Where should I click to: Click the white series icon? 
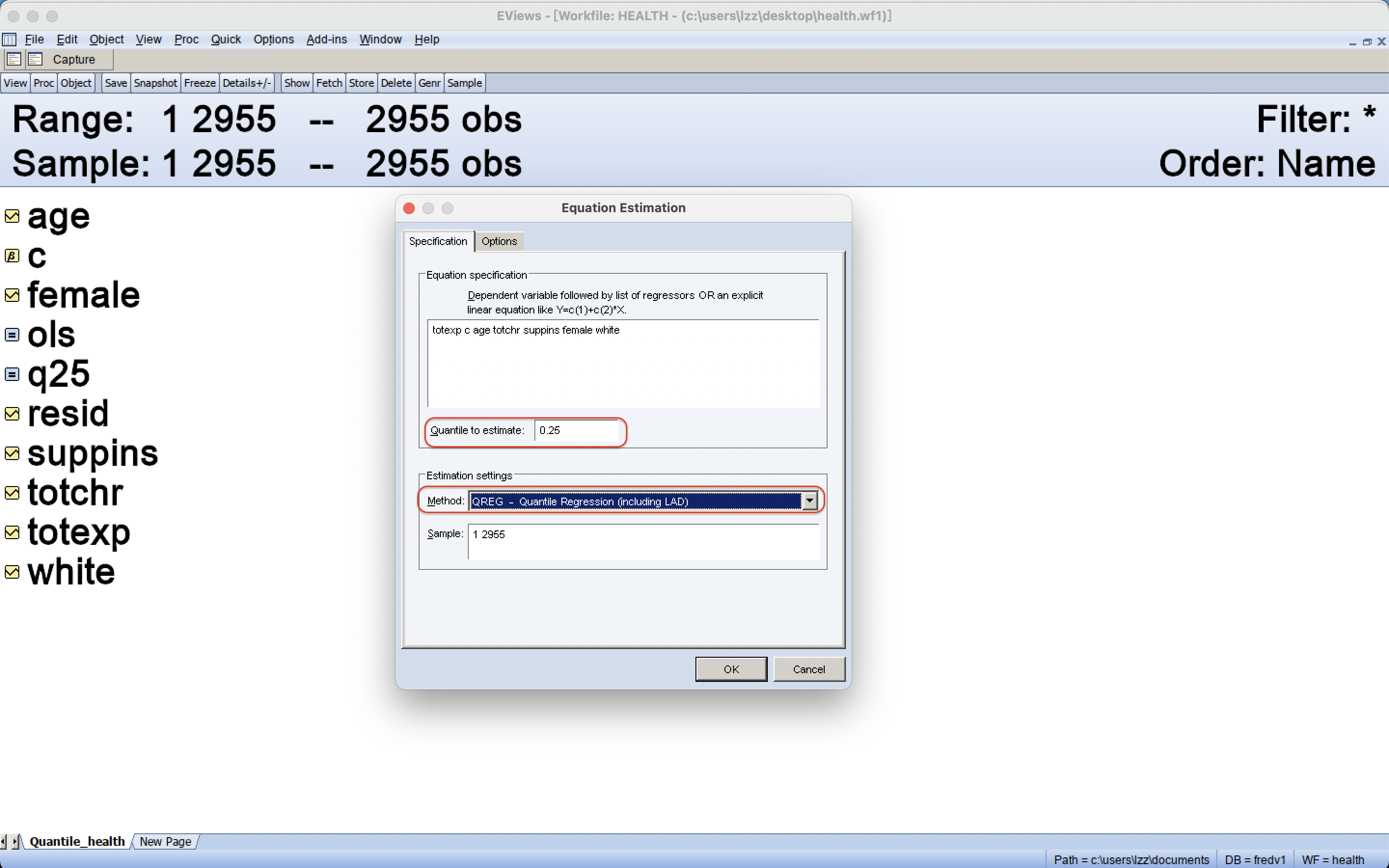[12, 572]
